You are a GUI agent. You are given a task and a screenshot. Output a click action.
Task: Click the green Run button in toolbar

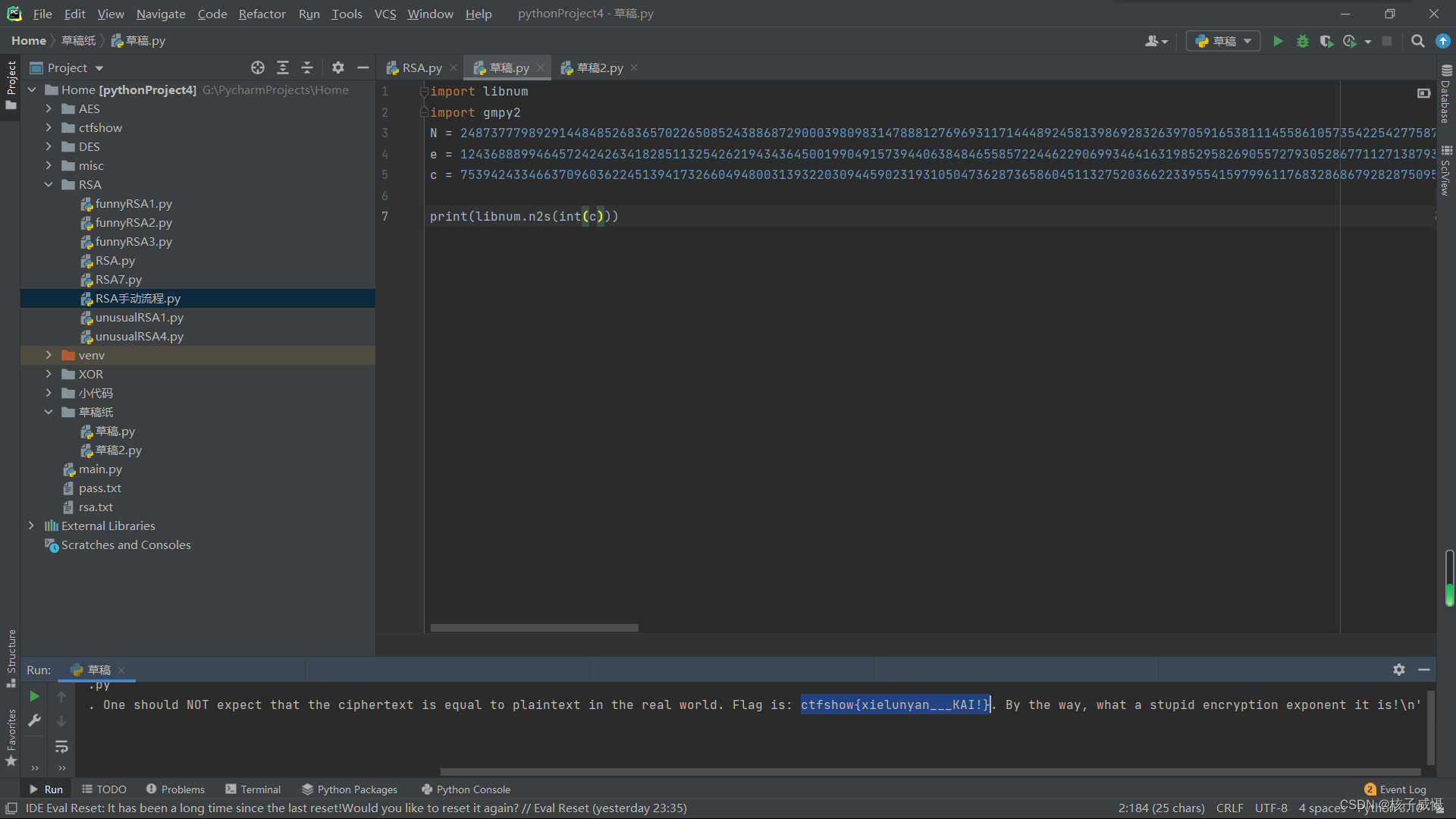1278,41
